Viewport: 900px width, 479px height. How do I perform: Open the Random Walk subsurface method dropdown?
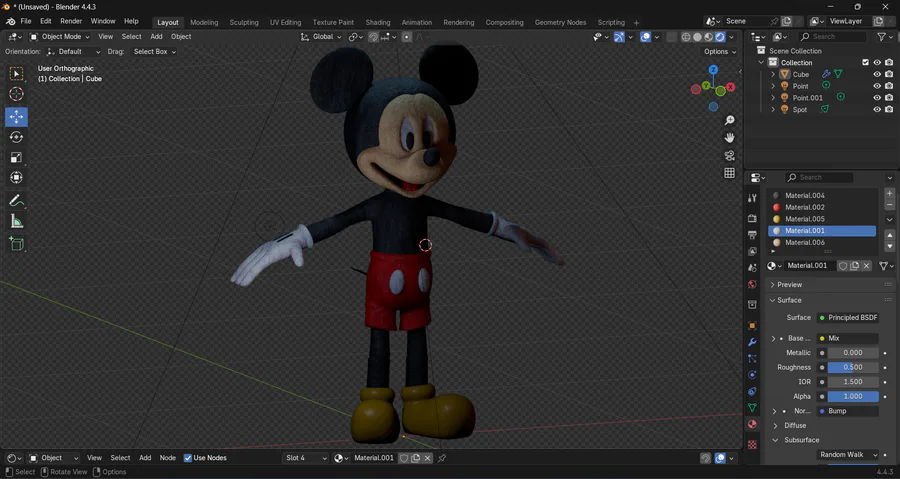848,454
